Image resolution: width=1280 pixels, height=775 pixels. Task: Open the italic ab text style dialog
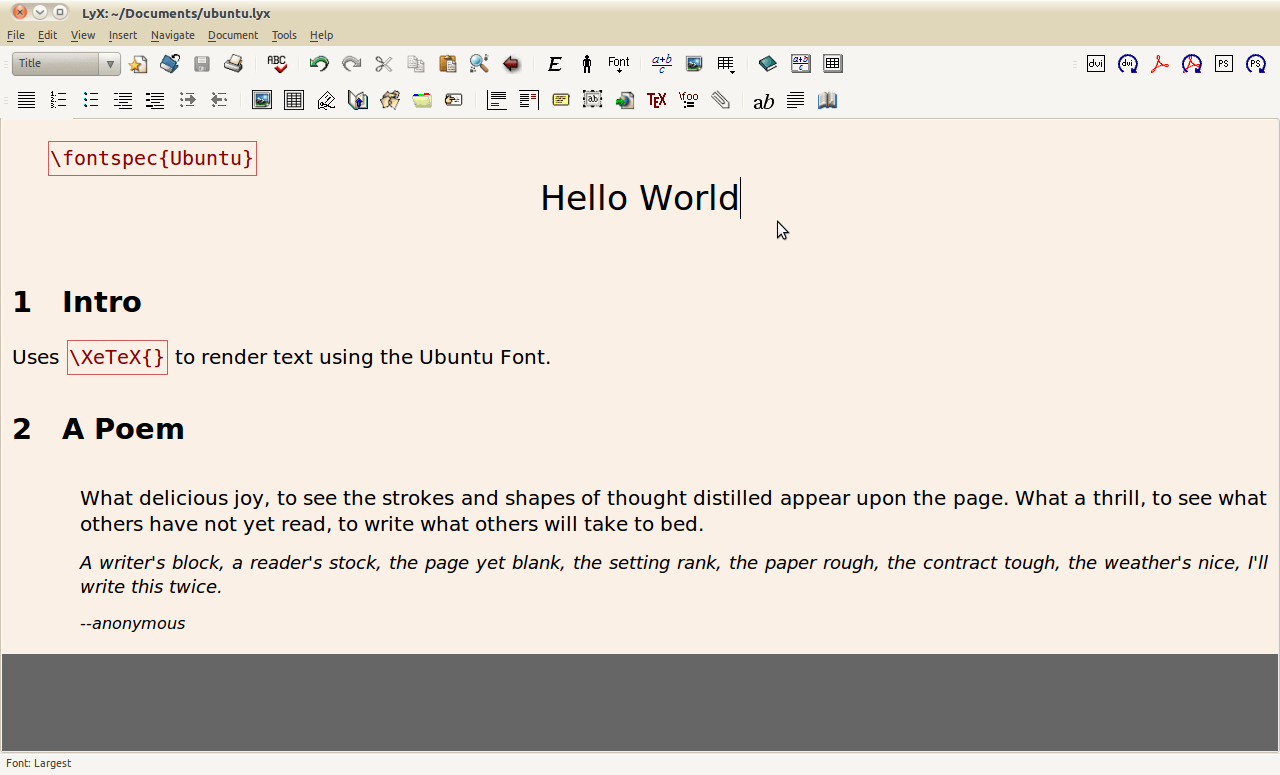[x=763, y=100]
